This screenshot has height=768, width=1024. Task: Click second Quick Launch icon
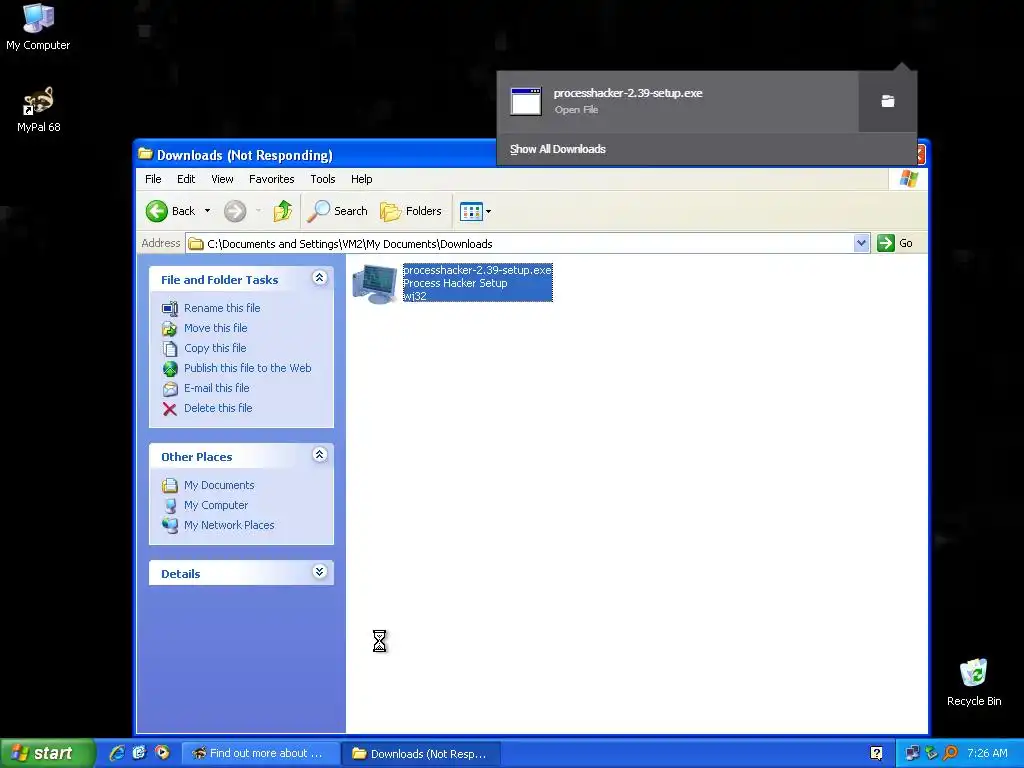pyautogui.click(x=139, y=753)
